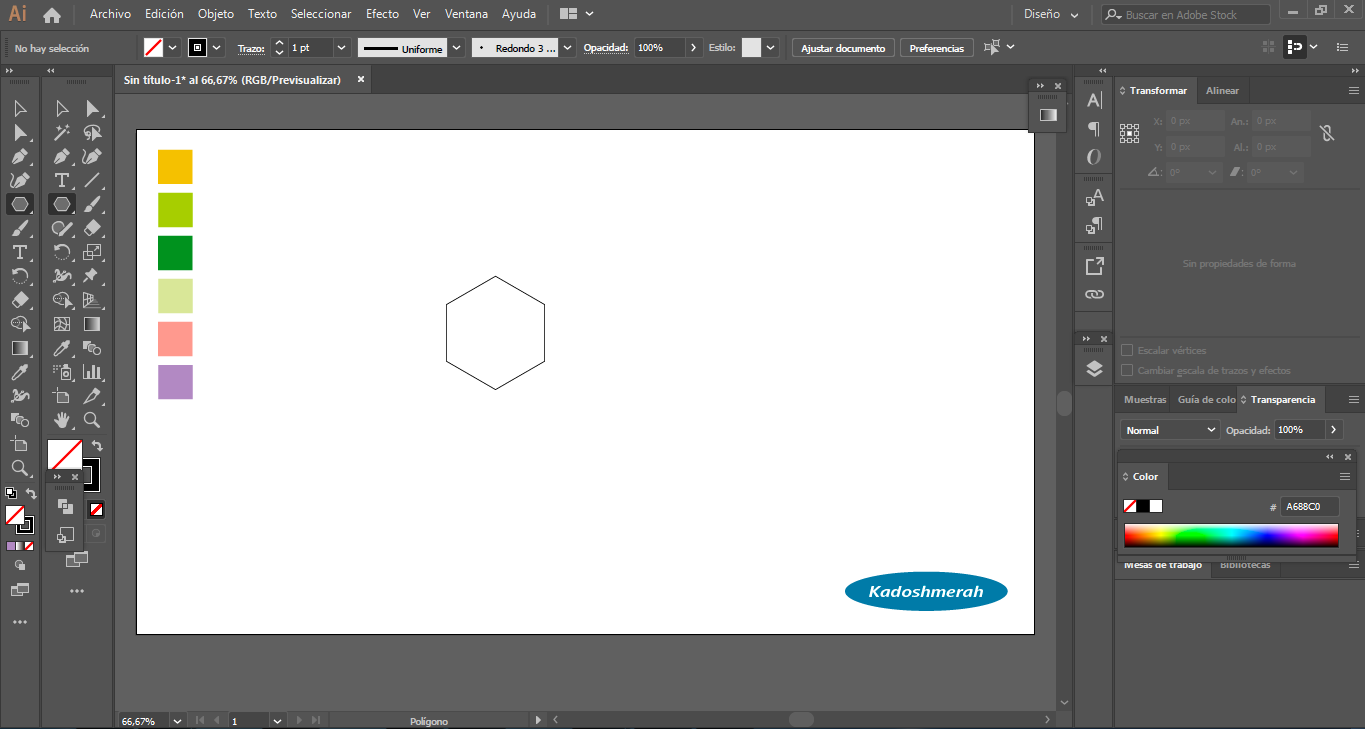1365x729 pixels.
Task: Open the Normal blending mode dropdown
Action: [1169, 430]
